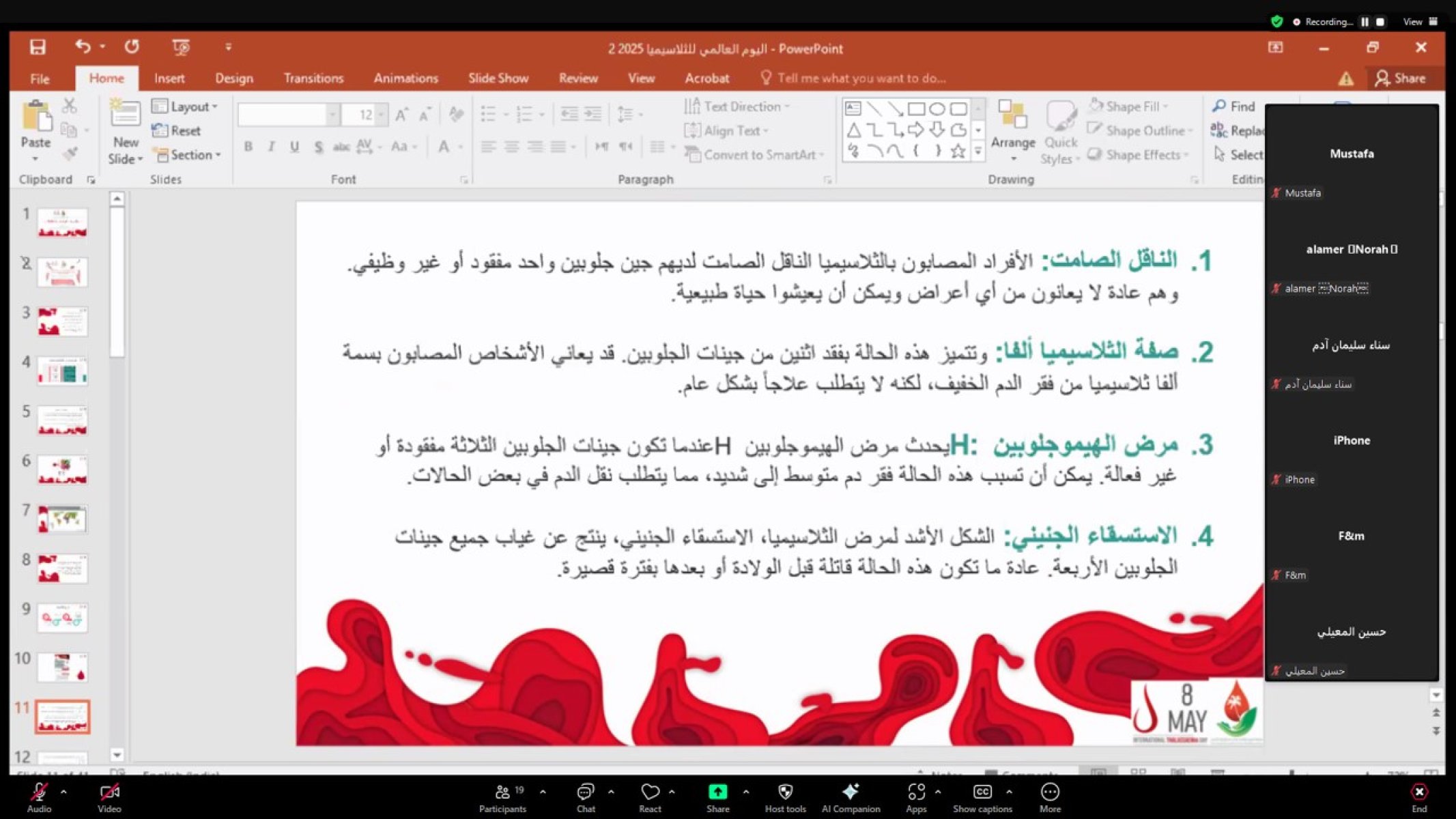
Task: Toggle Strikethrough formatting
Action: 341,147
